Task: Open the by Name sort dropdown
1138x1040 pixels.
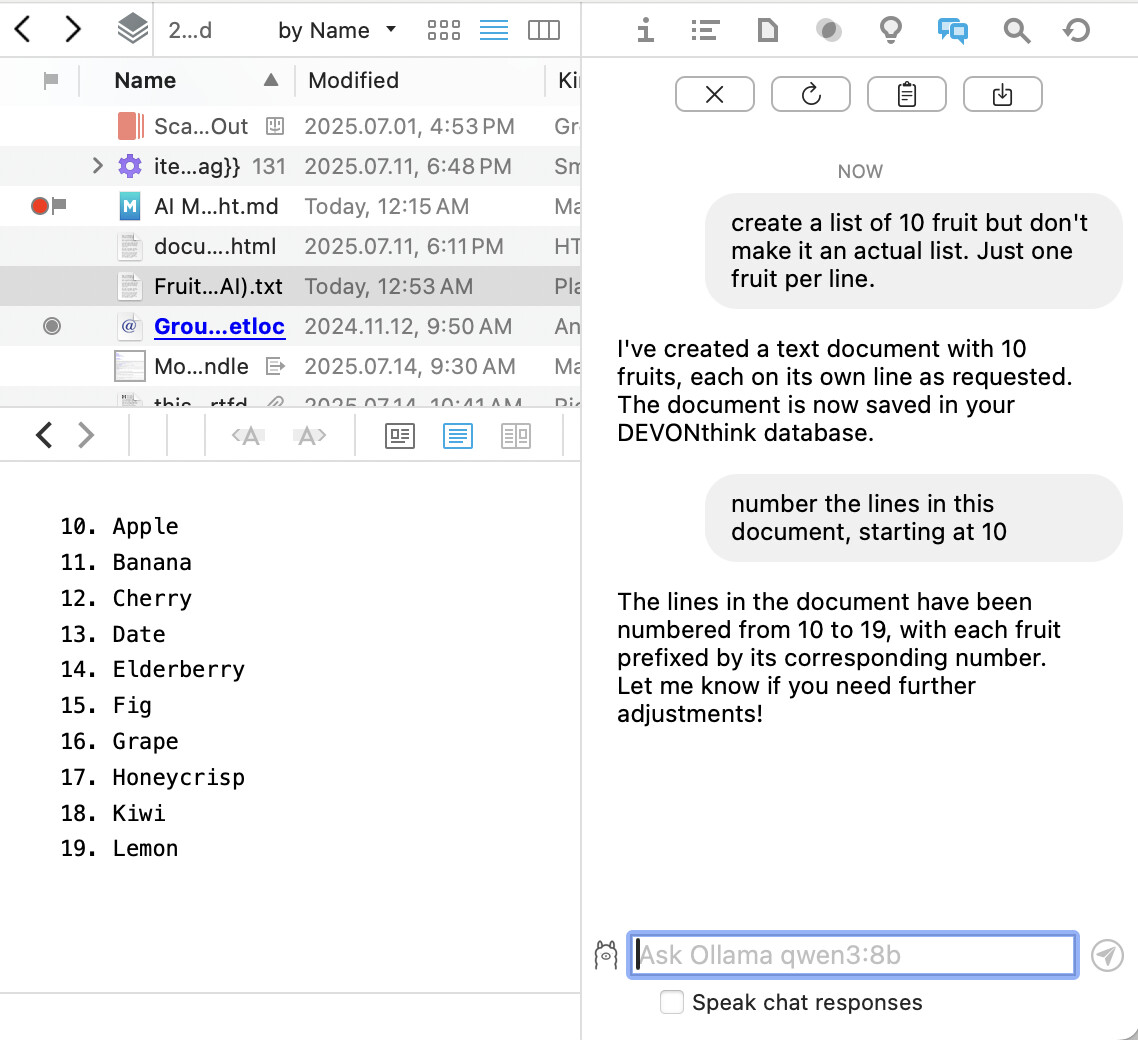Action: tap(336, 30)
